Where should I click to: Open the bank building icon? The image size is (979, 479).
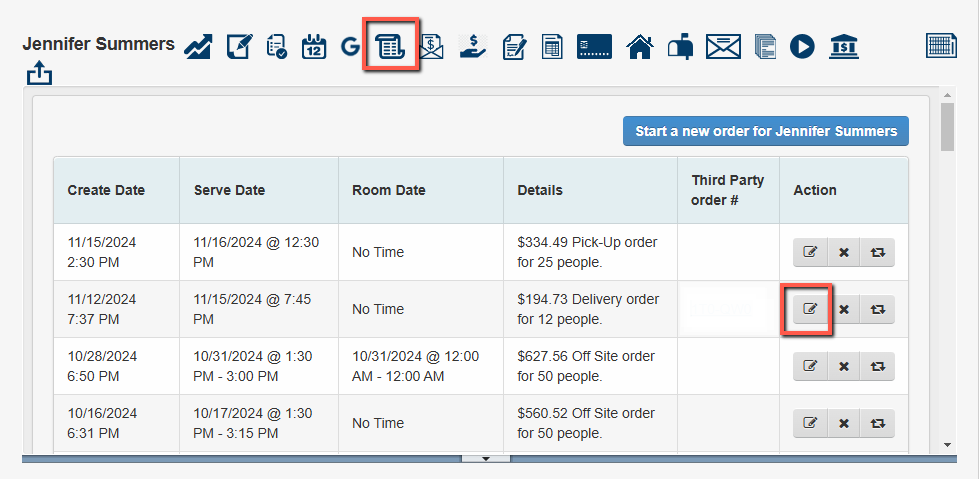pyautogui.click(x=844, y=47)
